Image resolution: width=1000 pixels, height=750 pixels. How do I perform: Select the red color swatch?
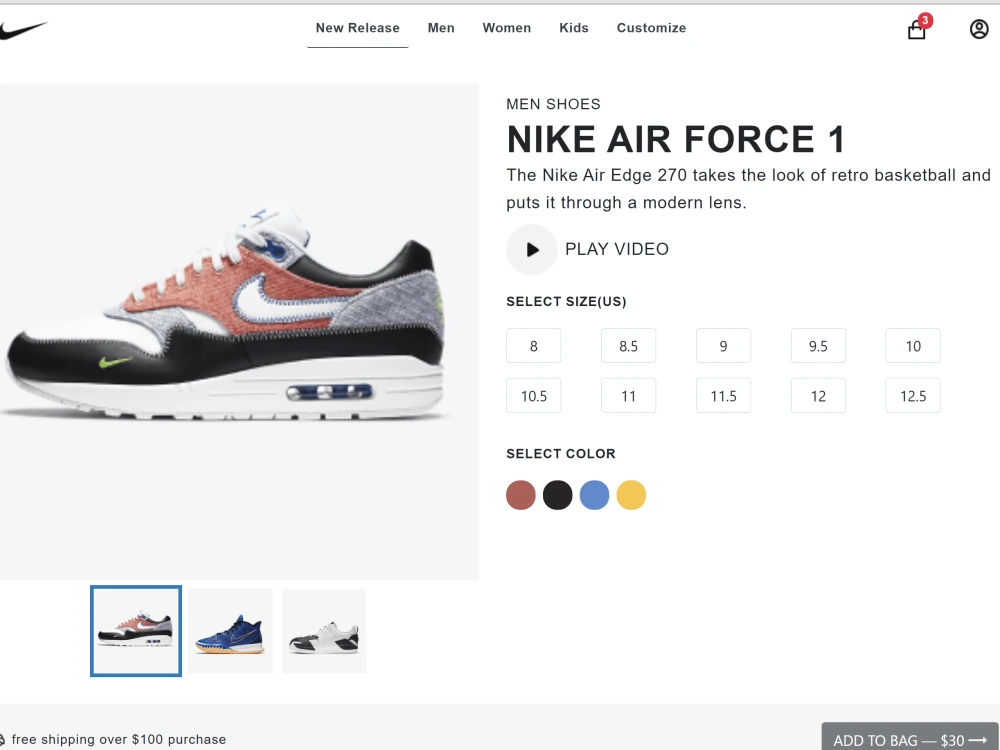coord(521,495)
